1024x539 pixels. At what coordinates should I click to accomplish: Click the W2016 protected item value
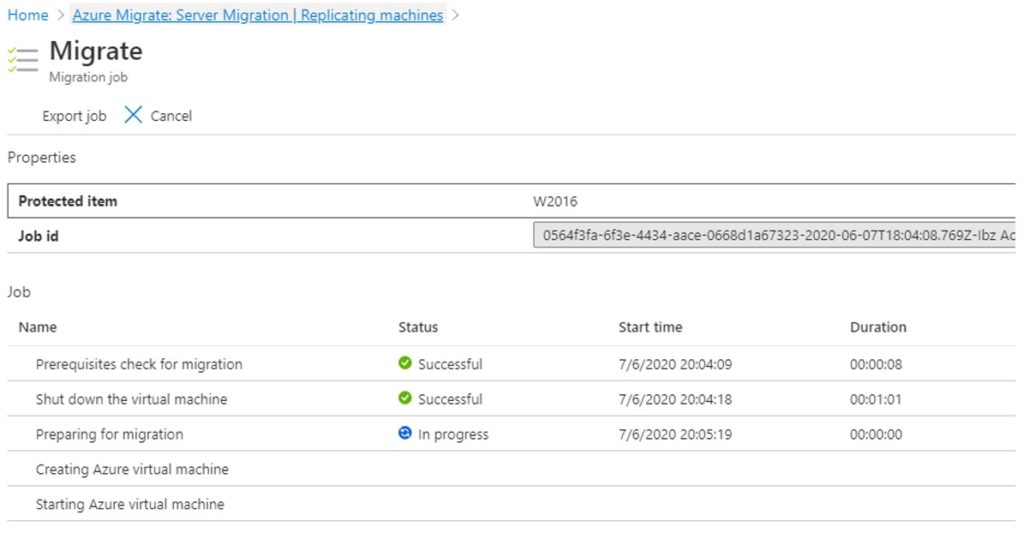coord(555,201)
